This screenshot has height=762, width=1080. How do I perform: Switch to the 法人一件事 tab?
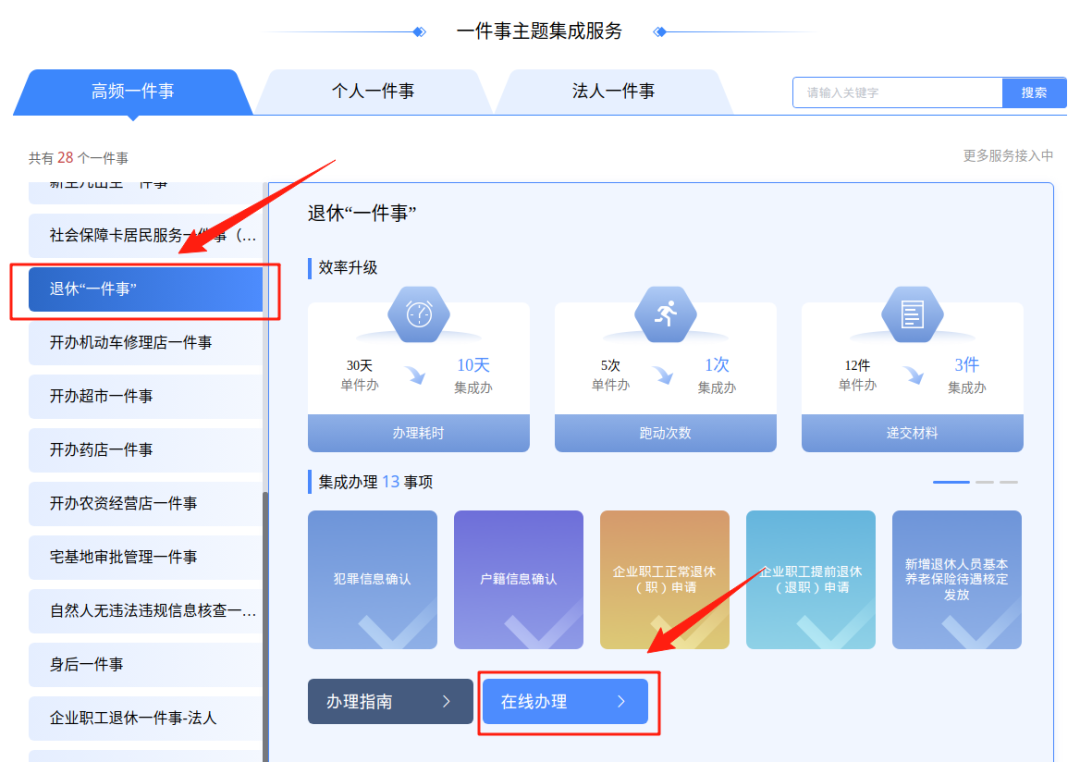[613, 91]
